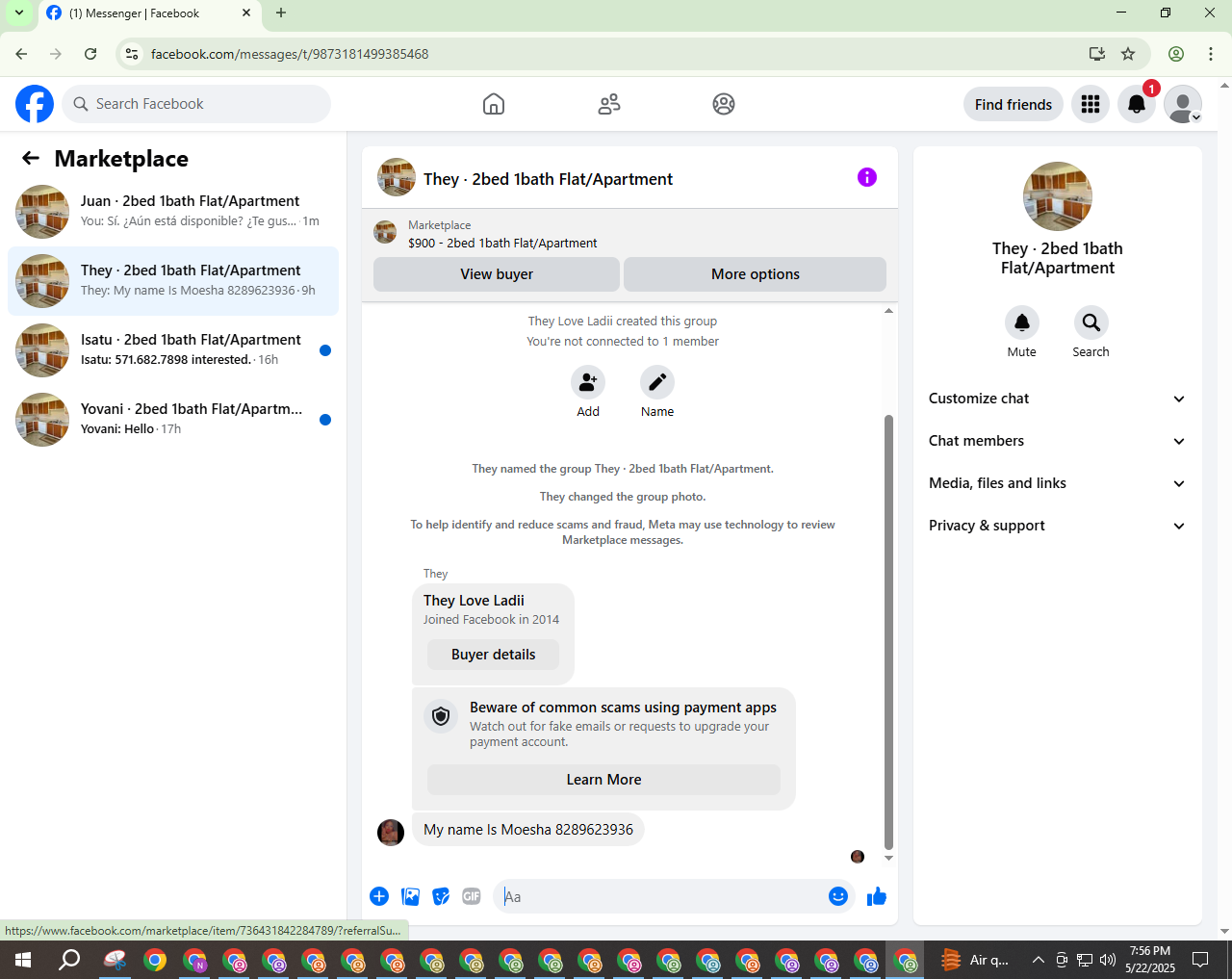This screenshot has width=1232, height=979.
Task: Click the shield icon in scam warning
Action: pos(441,716)
